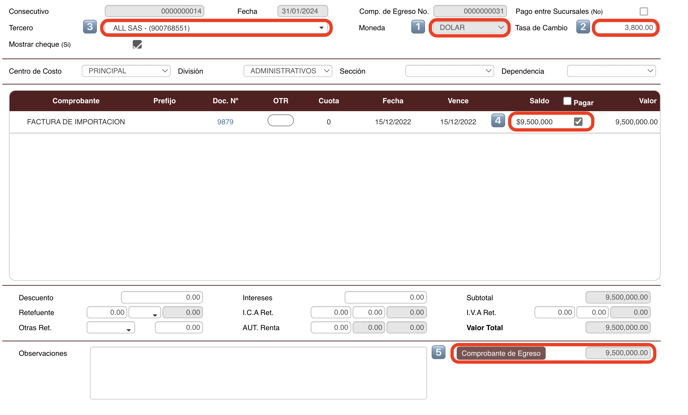Click the Observaciones text area
The width and height of the screenshot is (688, 415).
click(258, 373)
